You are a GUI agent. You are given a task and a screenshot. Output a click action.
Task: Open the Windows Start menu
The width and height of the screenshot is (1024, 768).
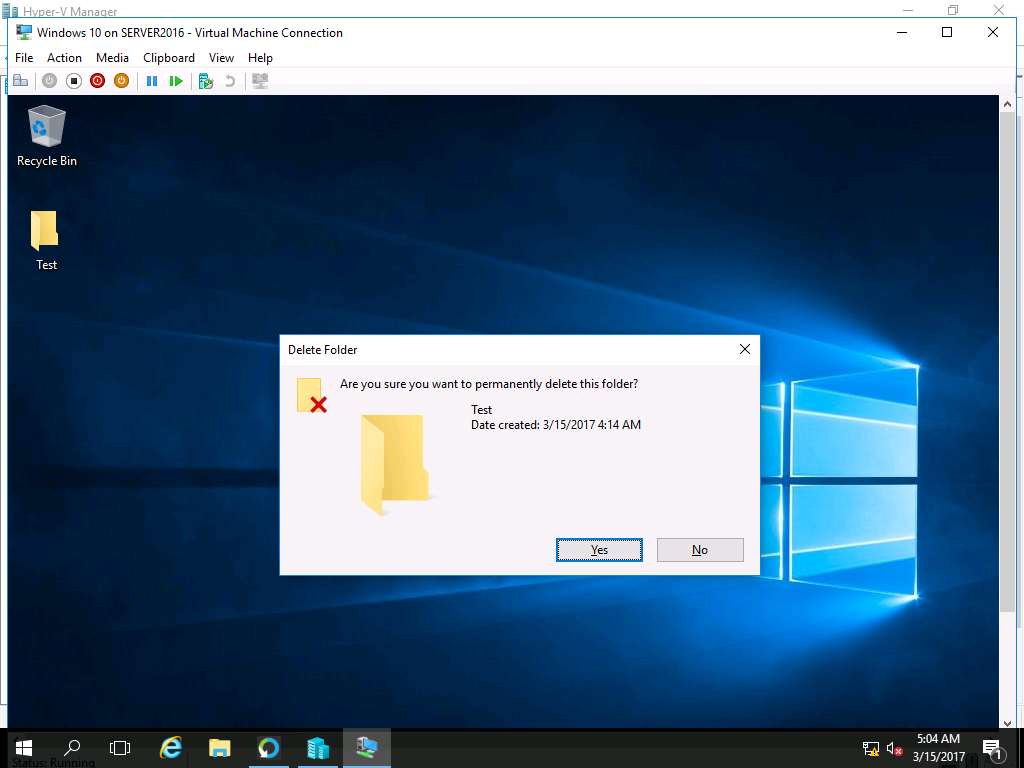(24, 748)
